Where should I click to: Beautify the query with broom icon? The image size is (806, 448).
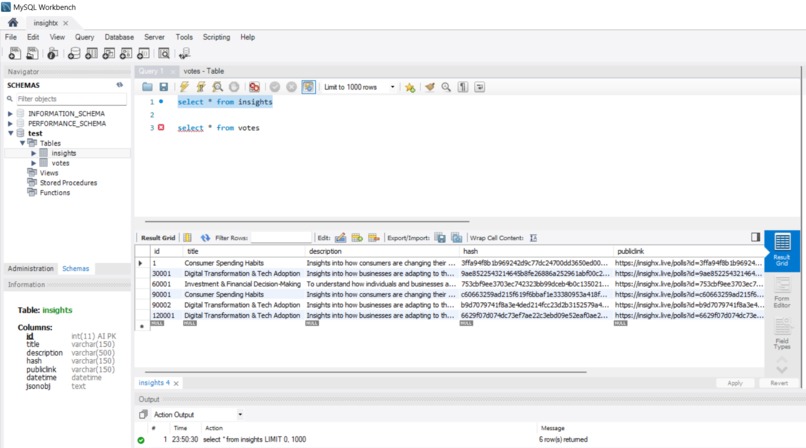pos(430,87)
